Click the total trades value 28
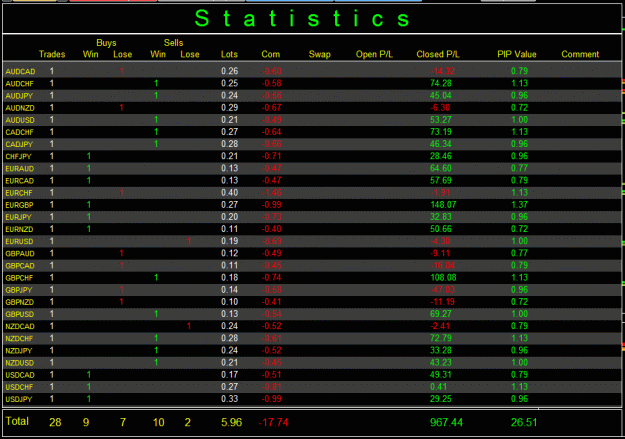The image size is (625, 439). pos(55,422)
